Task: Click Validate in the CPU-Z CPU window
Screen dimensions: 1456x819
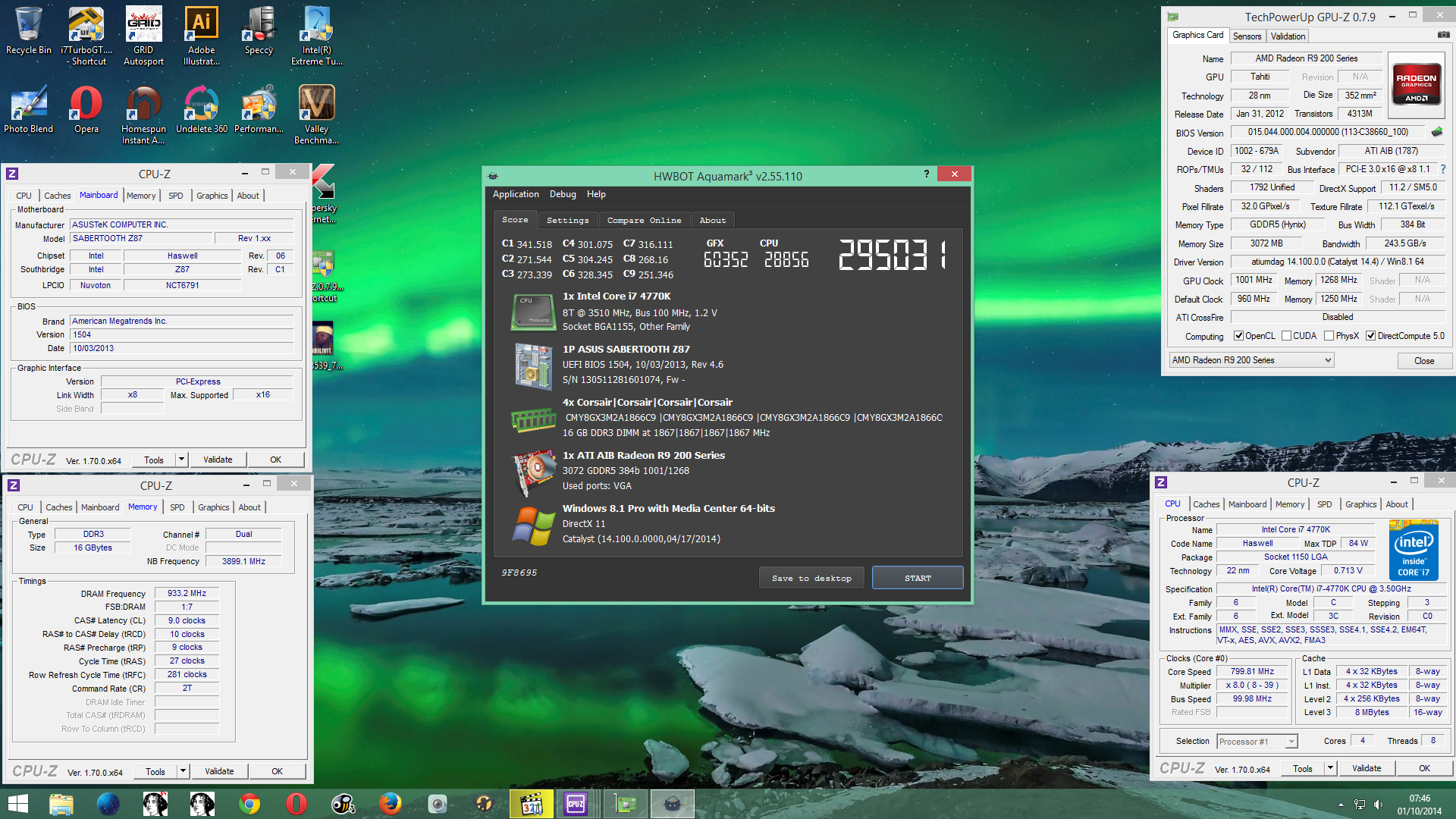Action: click(1366, 768)
